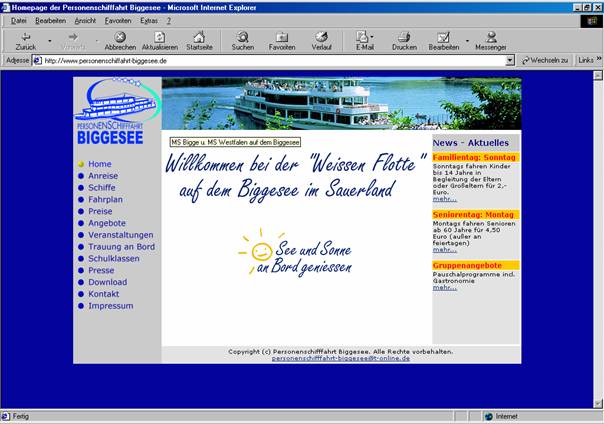Viewport: 604px width, 424px height.
Task: Click the greyed Vorwärts arrow button
Action: [73, 41]
